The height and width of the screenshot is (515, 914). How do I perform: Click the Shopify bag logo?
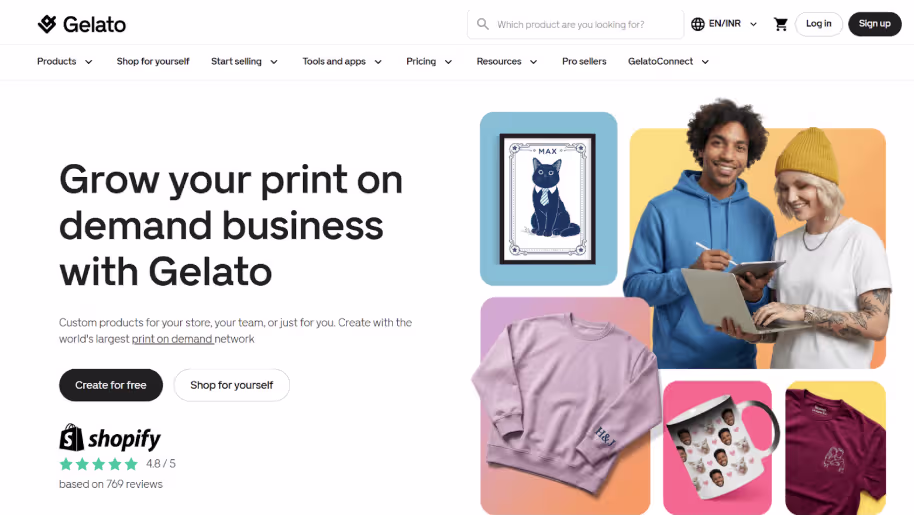(x=72, y=438)
